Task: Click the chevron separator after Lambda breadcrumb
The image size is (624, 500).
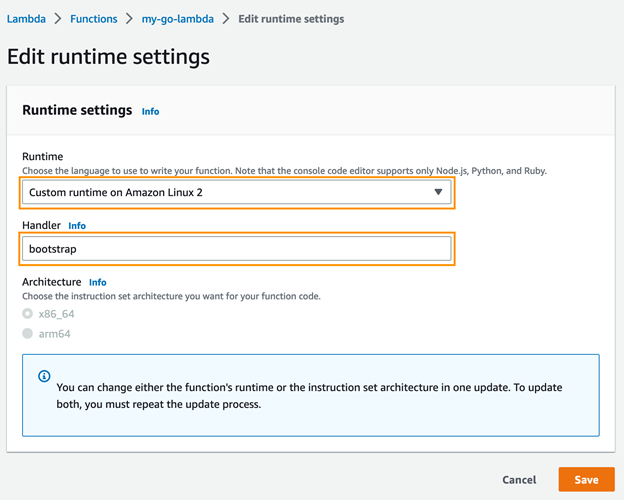Action: point(58,19)
